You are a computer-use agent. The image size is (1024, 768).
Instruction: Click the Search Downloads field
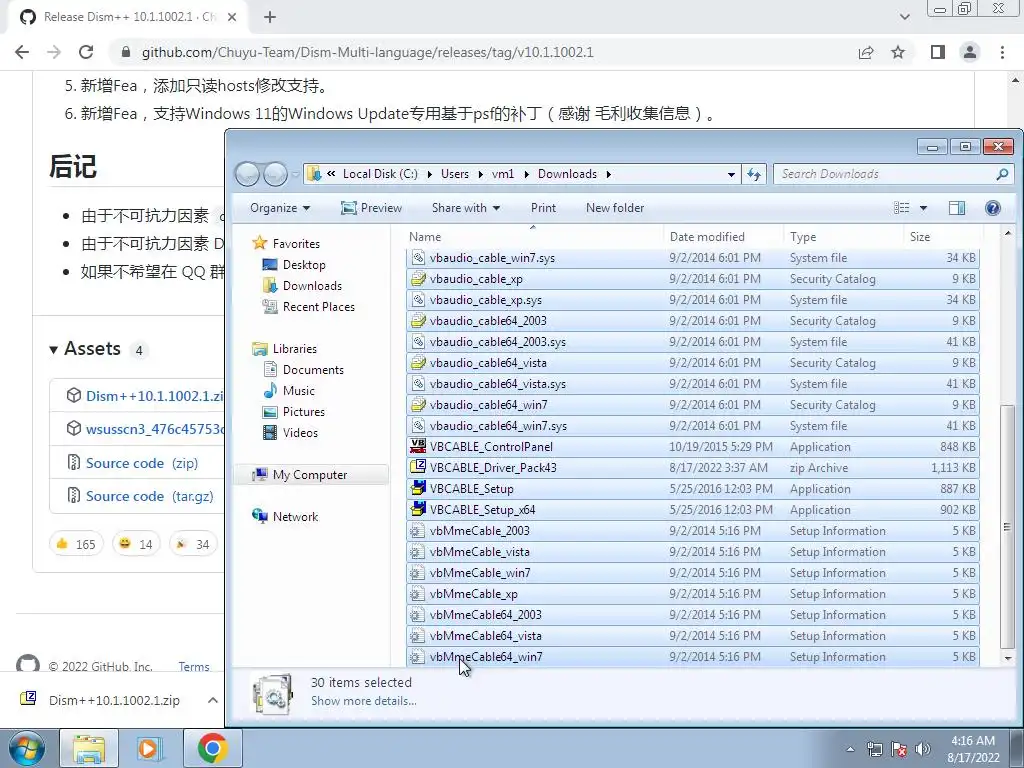(885, 174)
